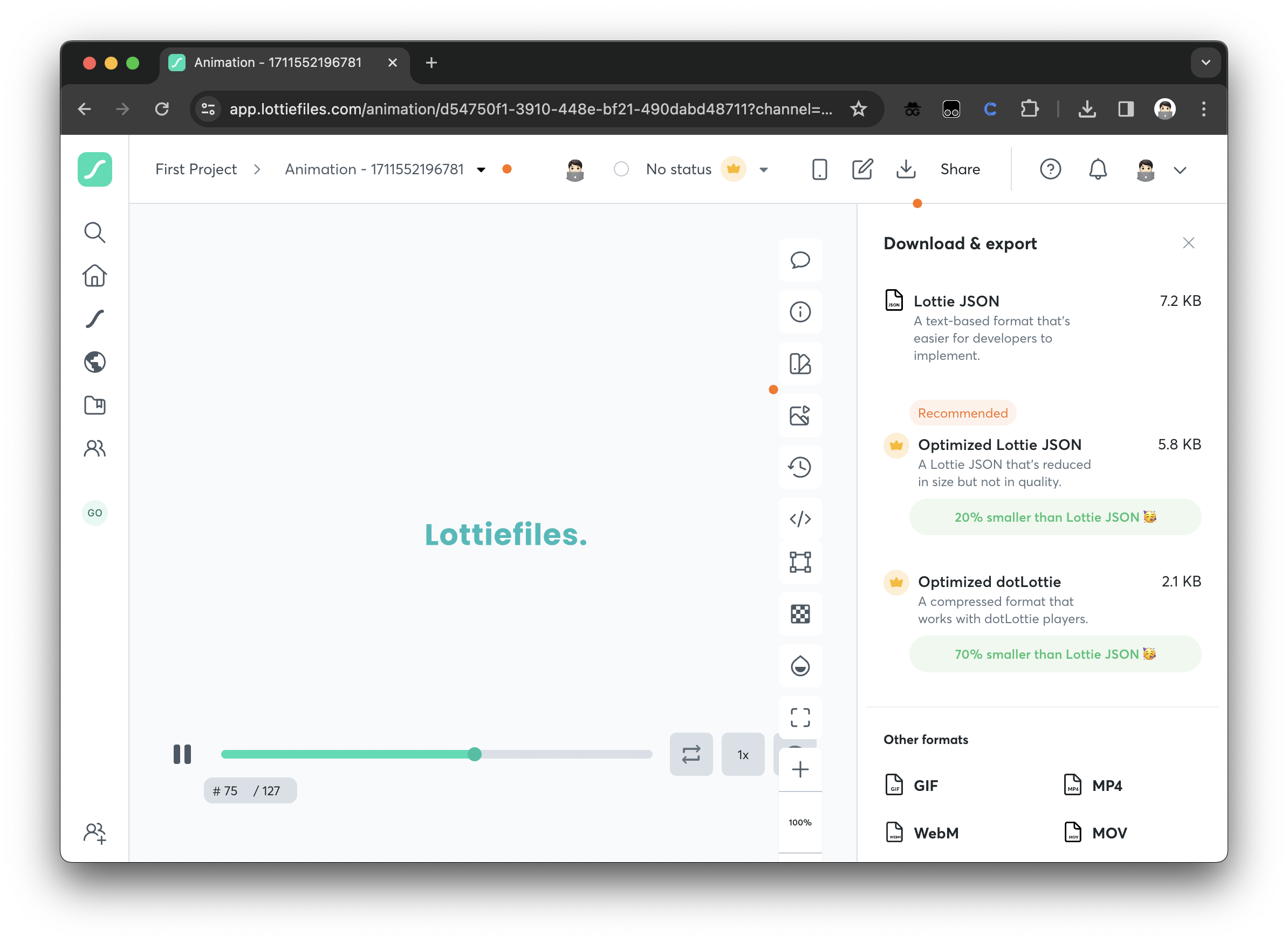Click the Share button

tap(960, 169)
